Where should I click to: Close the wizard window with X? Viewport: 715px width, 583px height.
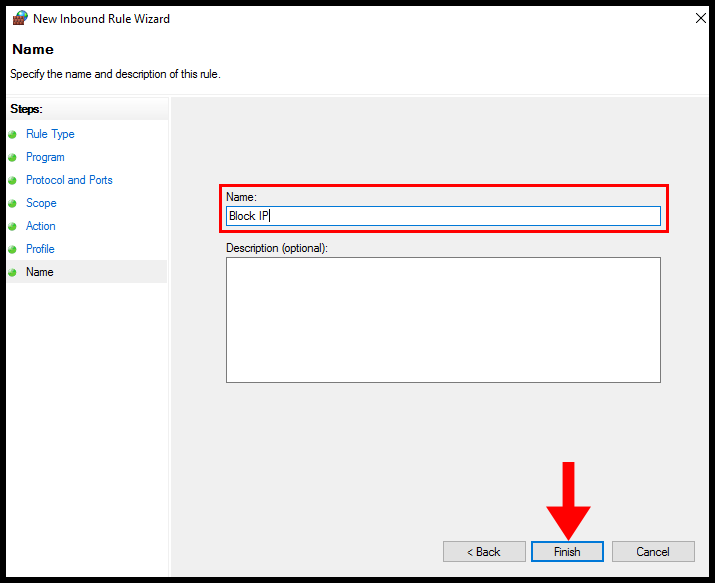[700, 18]
